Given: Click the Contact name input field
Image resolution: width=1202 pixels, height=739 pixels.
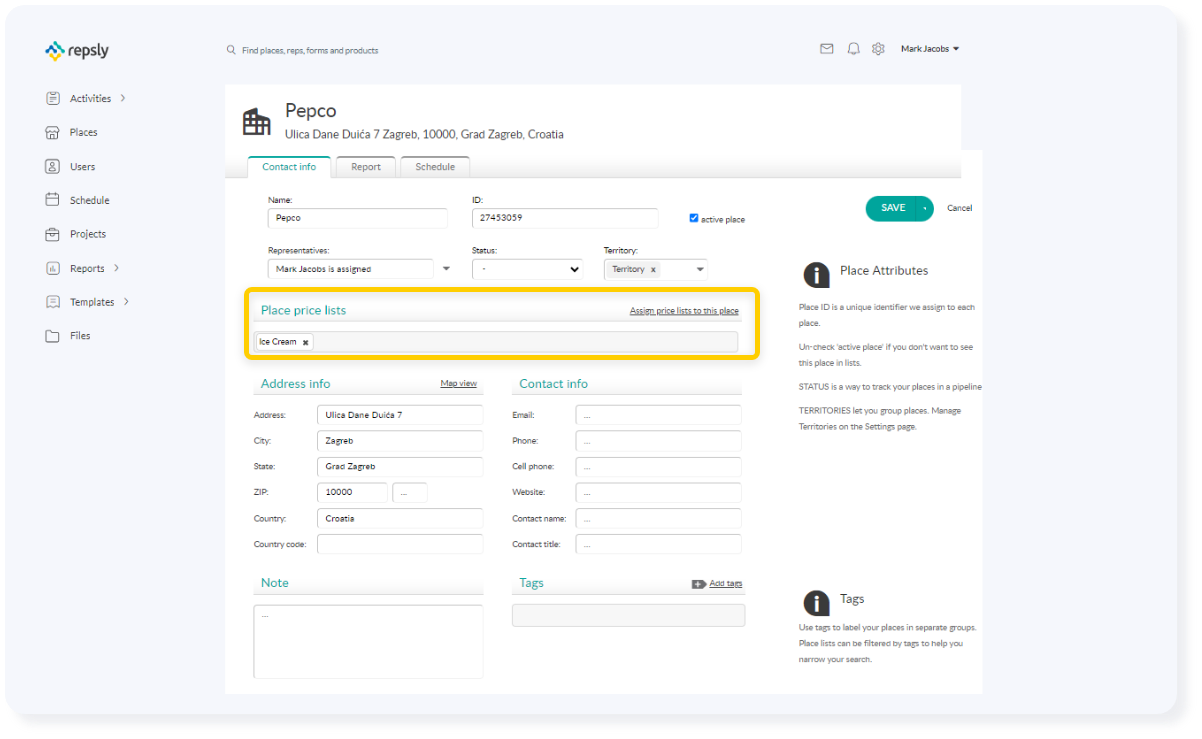Looking at the screenshot, I should (x=659, y=518).
